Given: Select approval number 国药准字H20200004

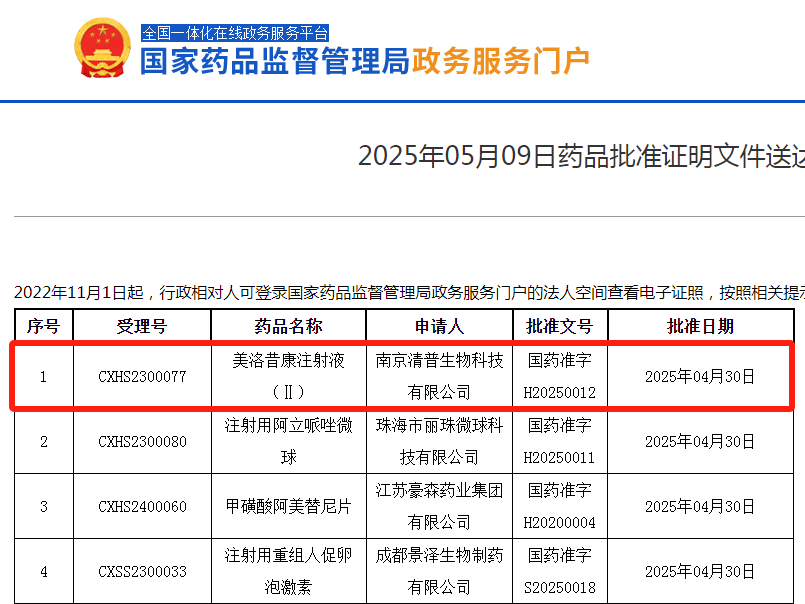Looking at the screenshot, I should tap(560, 506).
